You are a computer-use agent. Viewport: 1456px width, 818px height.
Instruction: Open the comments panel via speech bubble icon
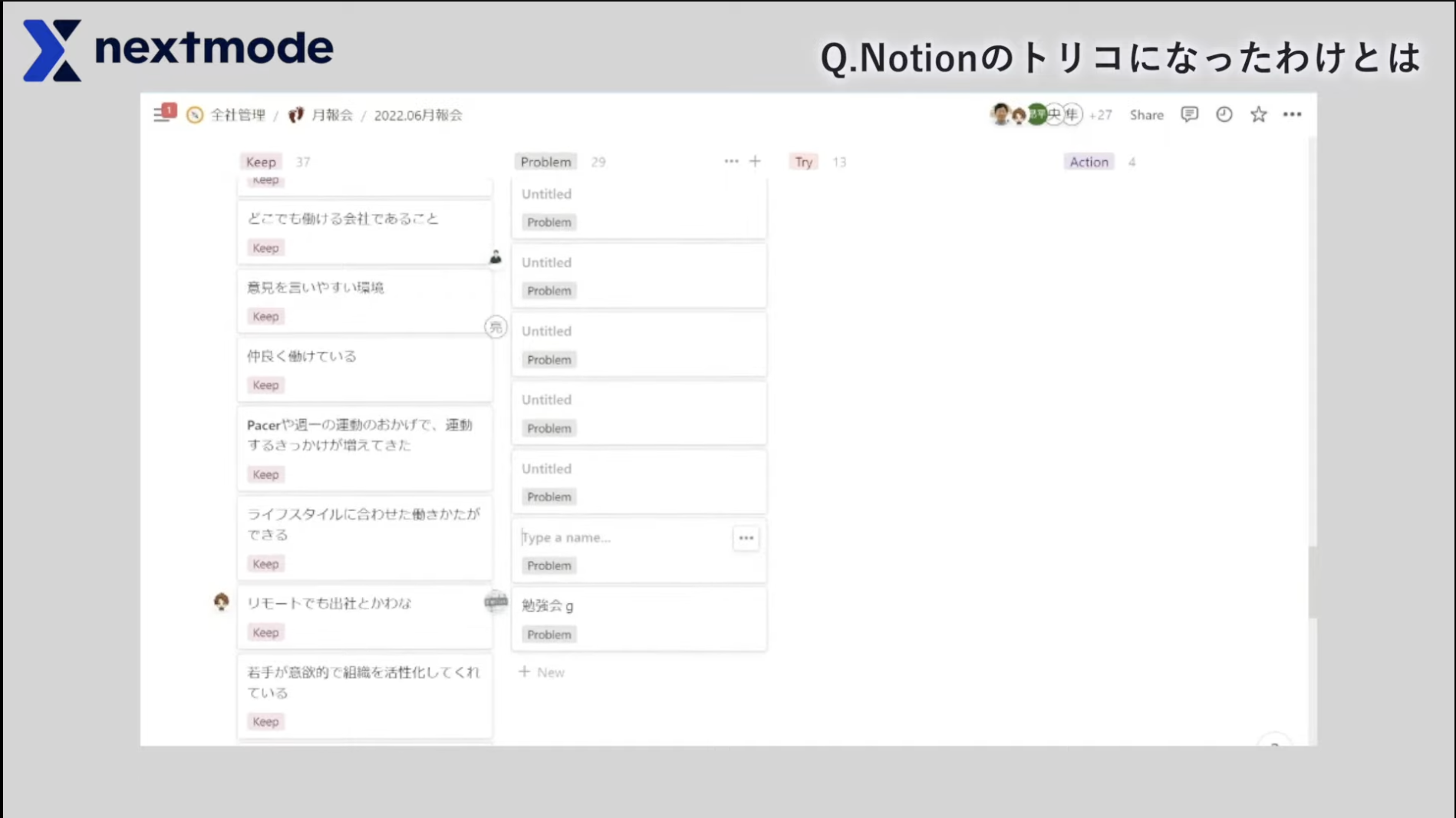[x=1188, y=114]
